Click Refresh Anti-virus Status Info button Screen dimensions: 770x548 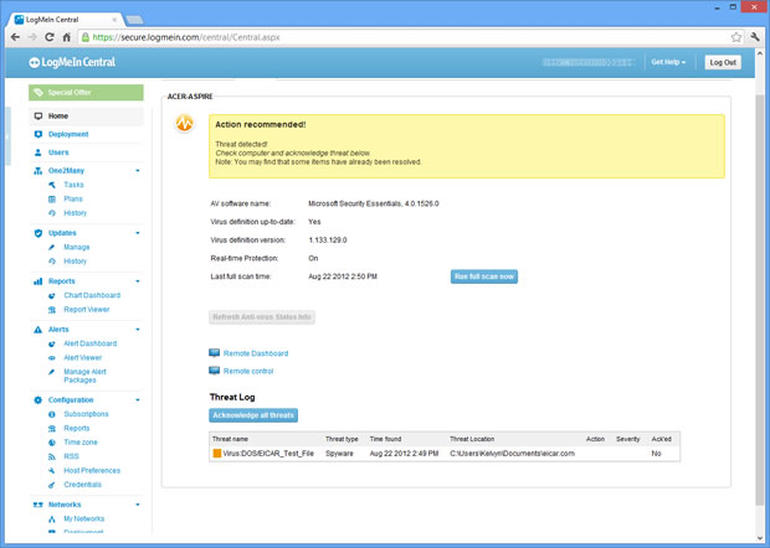pos(262,317)
